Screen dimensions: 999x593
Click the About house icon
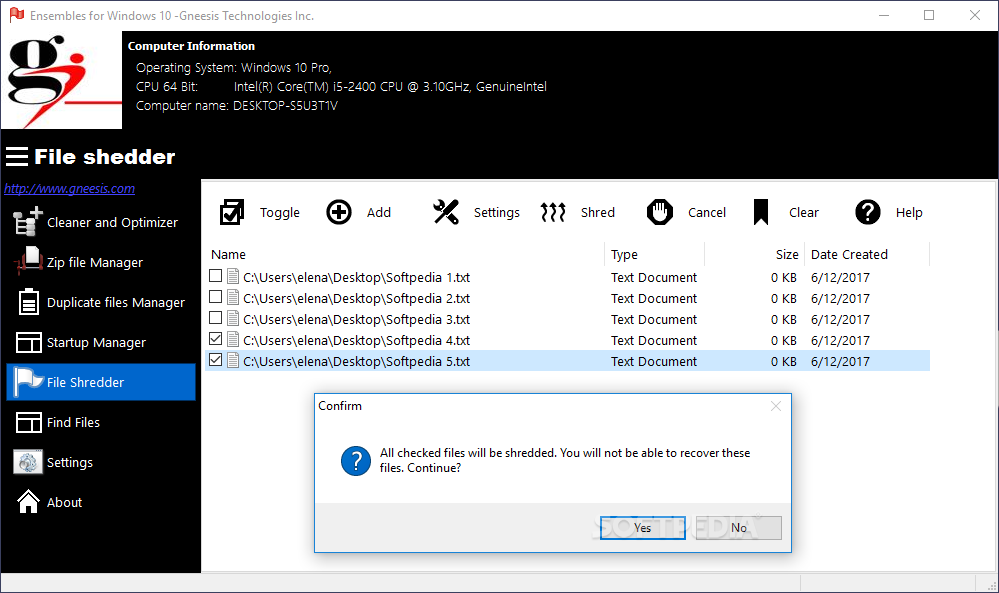pyautogui.click(x=28, y=502)
